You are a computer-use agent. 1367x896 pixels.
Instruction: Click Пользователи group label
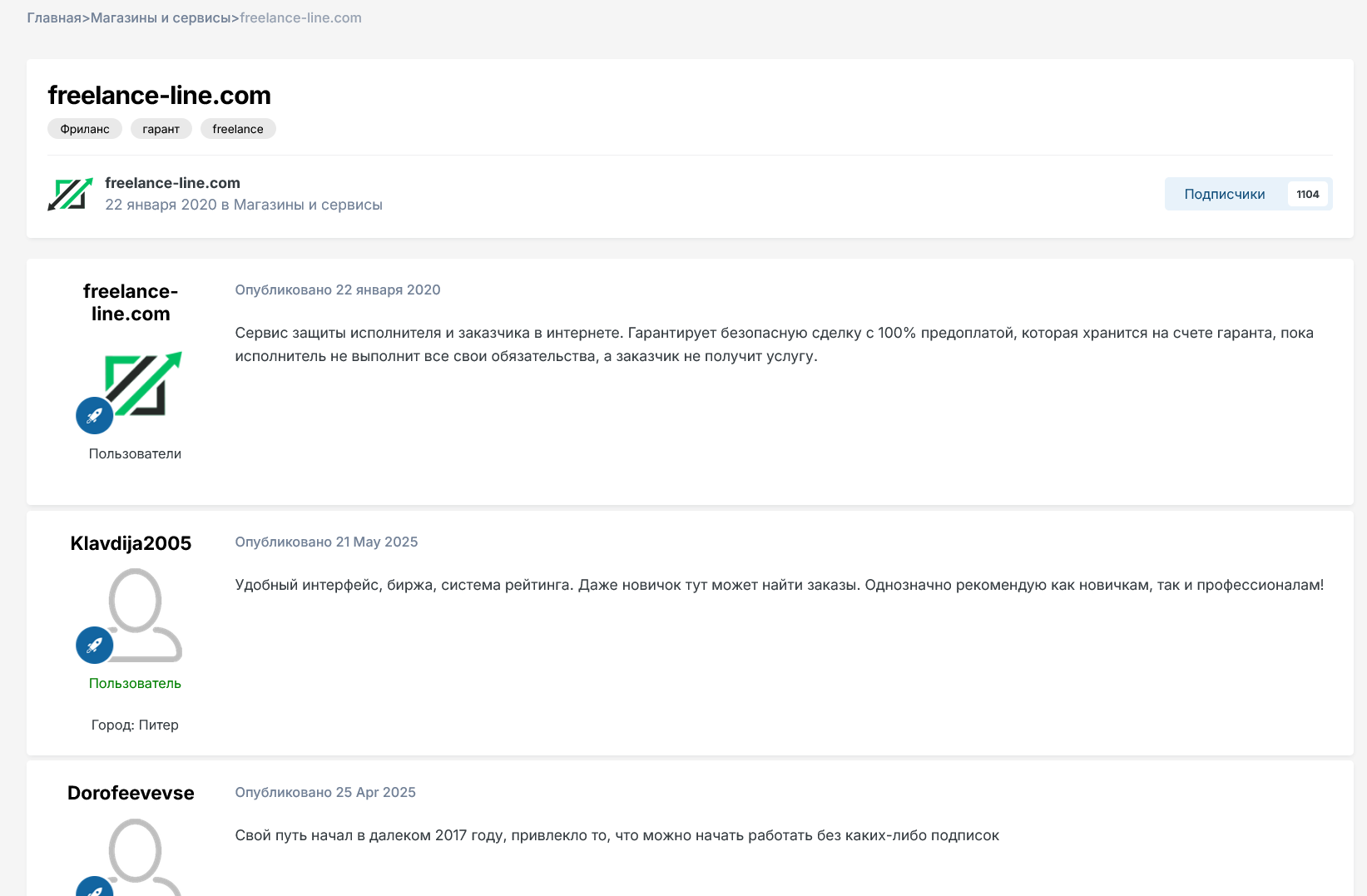tap(135, 453)
